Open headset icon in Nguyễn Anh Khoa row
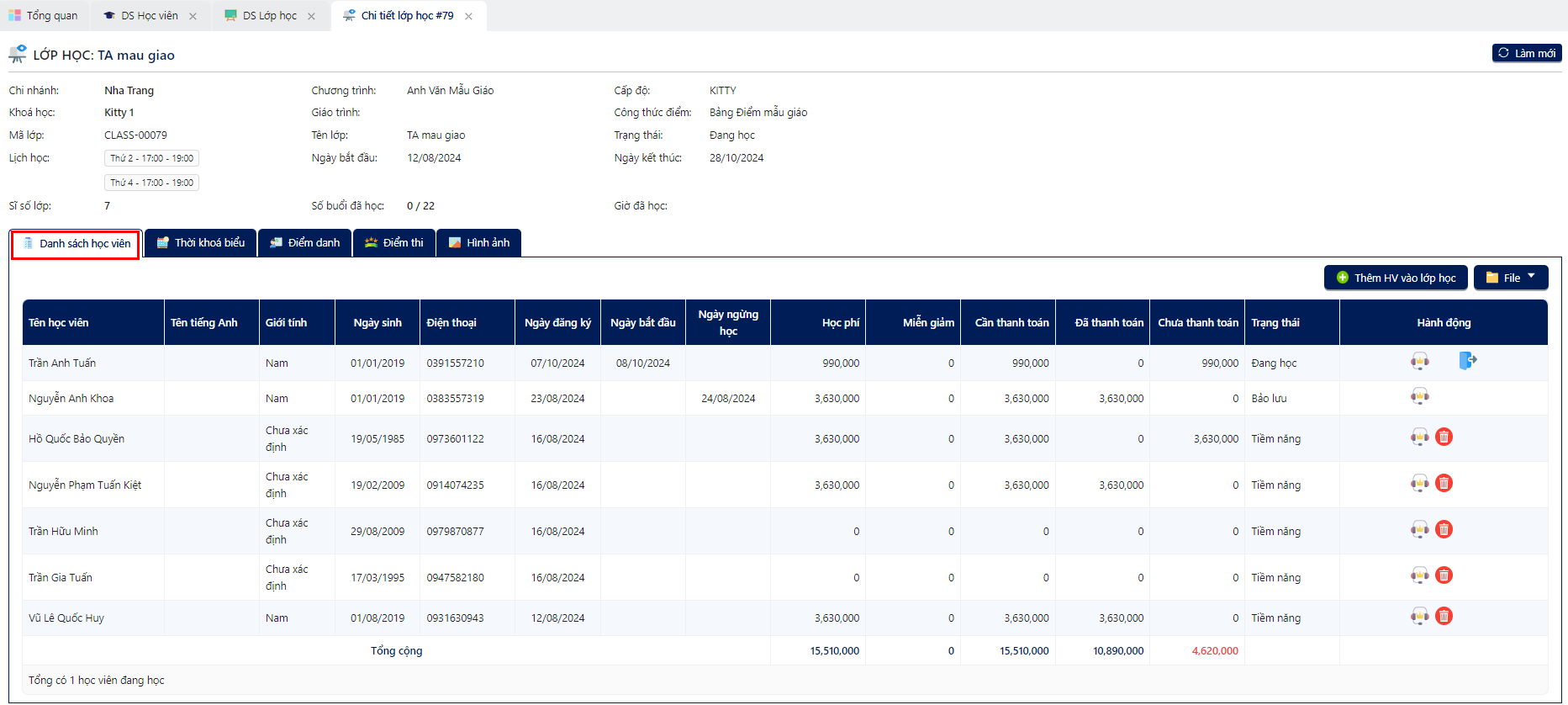Image resolution: width=1568 pixels, height=705 pixels. (1419, 396)
